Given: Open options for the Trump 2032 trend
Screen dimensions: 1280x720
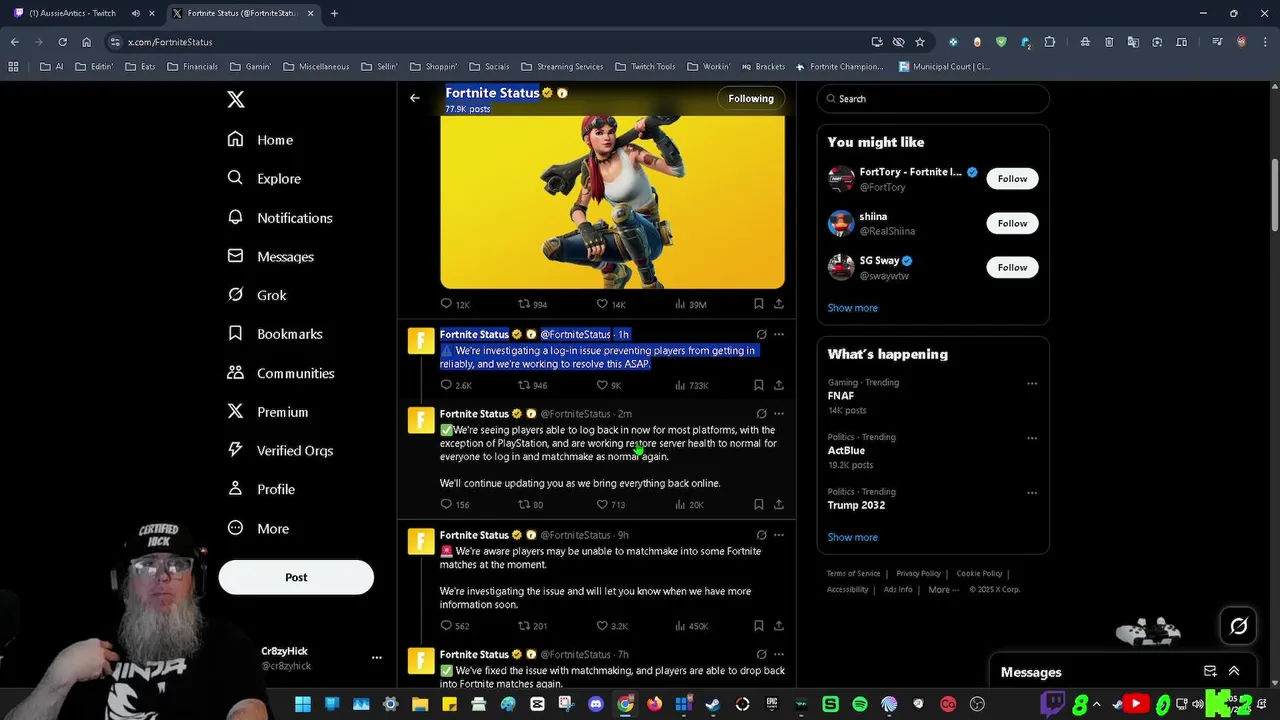Looking at the screenshot, I should click(x=1032, y=492).
